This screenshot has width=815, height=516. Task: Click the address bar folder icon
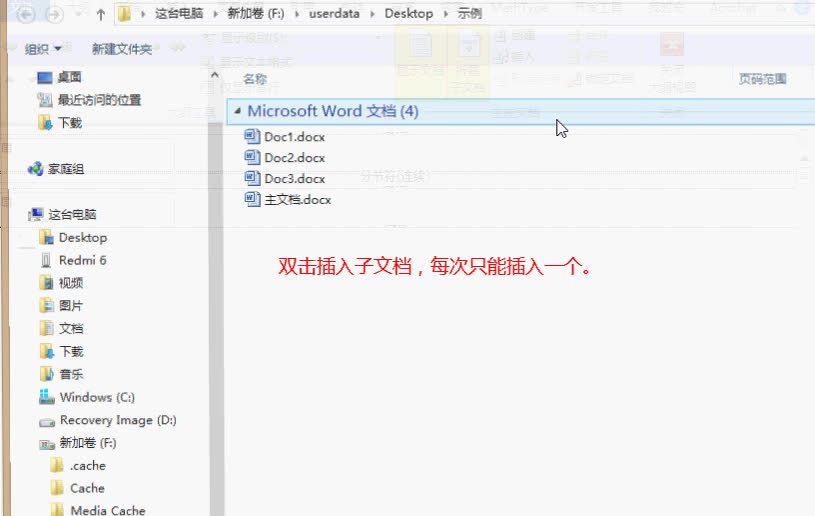[124, 14]
